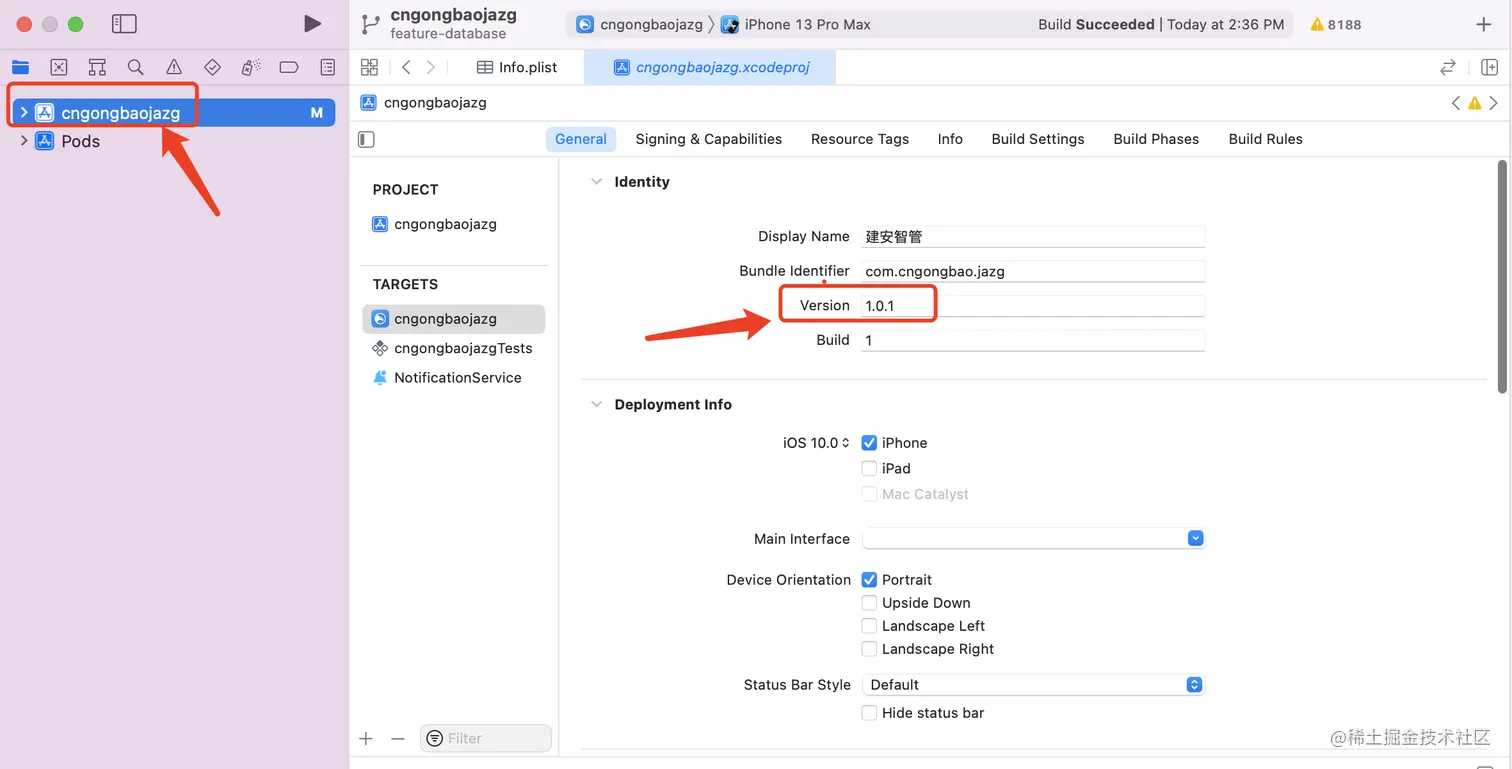The height and width of the screenshot is (769, 1512).
Task: Add a new target with plus button
Action: tap(366, 738)
